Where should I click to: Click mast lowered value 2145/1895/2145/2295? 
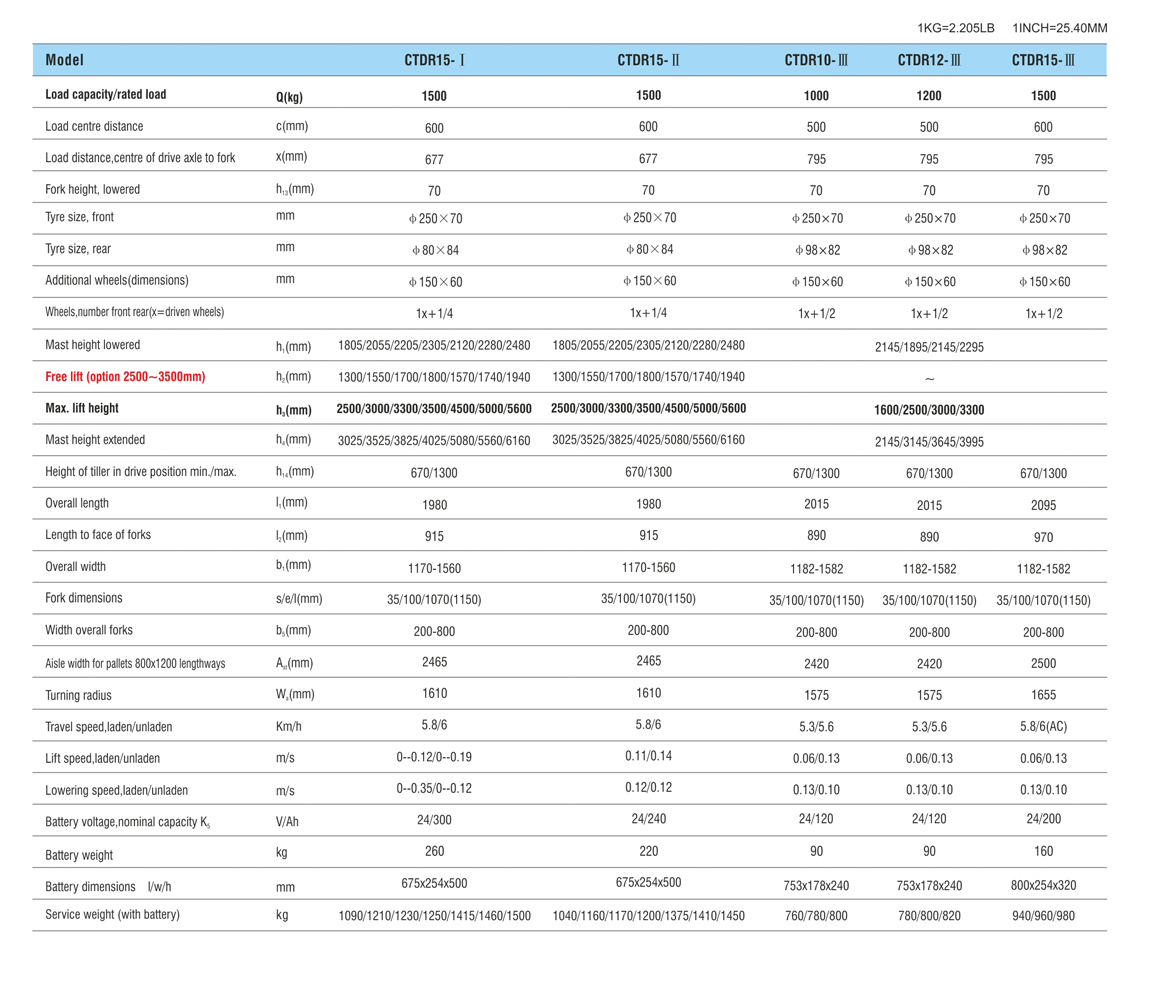(x=929, y=347)
